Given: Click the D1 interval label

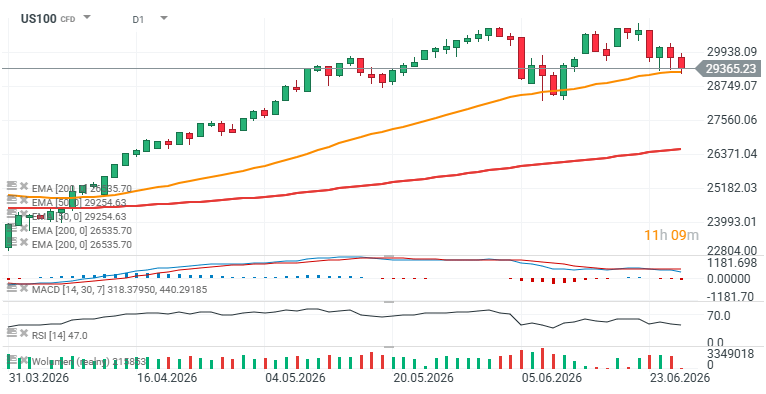Looking at the screenshot, I should pyautogui.click(x=138, y=20).
